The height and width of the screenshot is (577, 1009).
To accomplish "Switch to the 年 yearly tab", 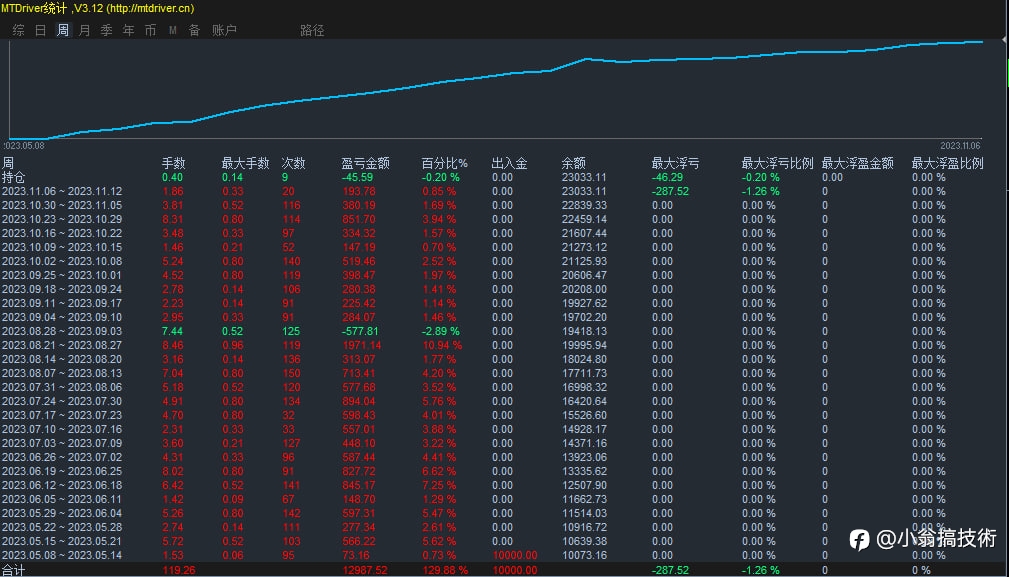I will [x=129, y=30].
